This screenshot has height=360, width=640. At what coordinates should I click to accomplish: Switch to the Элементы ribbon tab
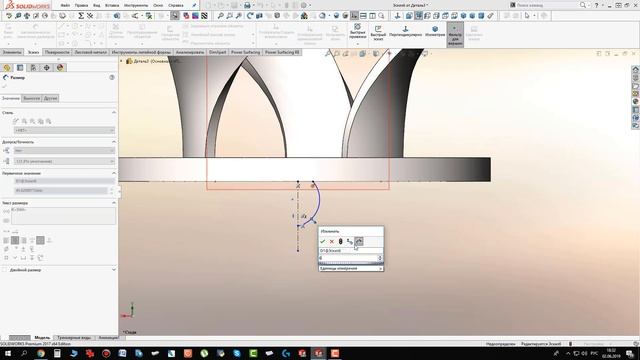tap(11, 52)
